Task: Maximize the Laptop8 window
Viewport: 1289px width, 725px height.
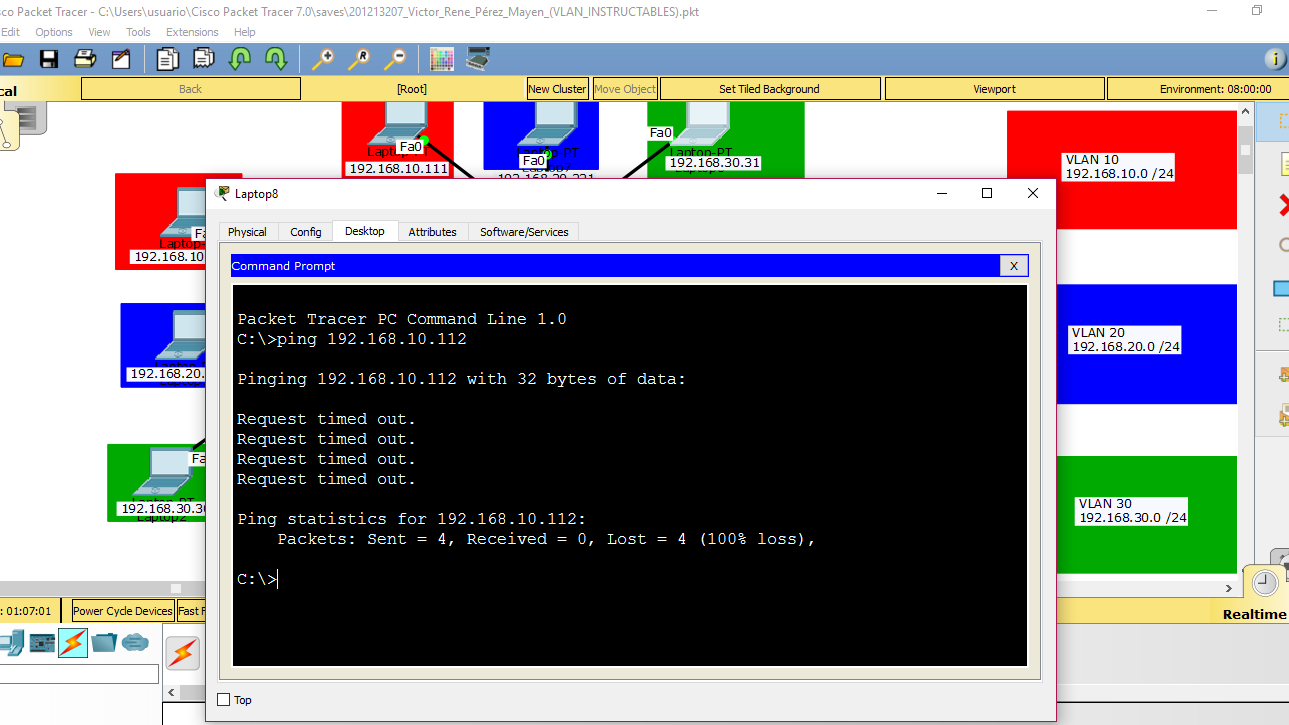Action: point(987,193)
